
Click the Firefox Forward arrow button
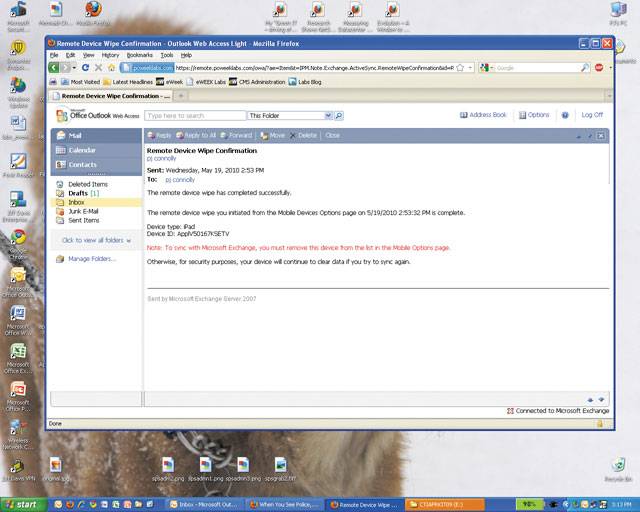click(x=65, y=67)
